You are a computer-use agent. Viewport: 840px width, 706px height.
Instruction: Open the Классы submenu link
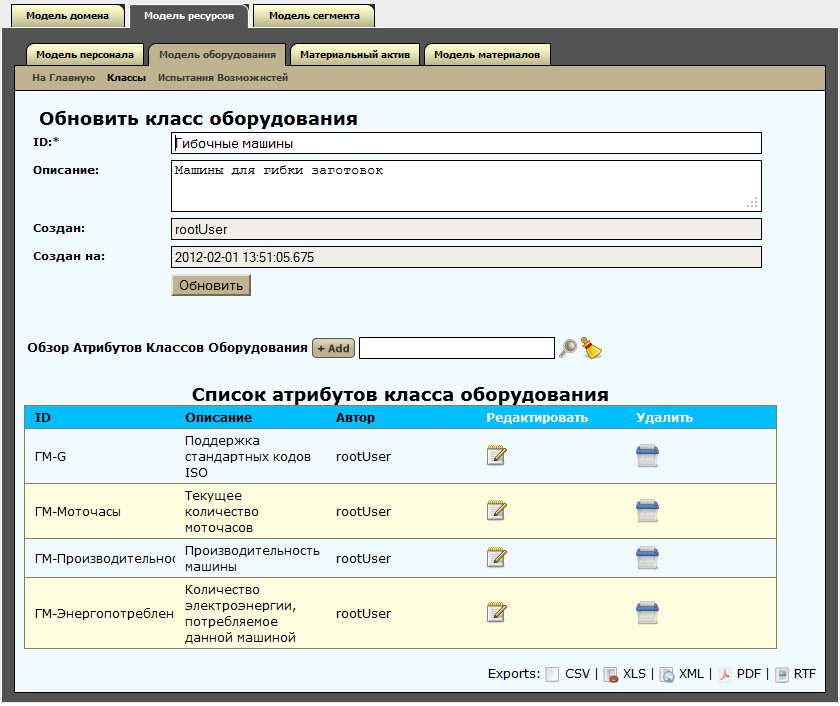coord(126,78)
